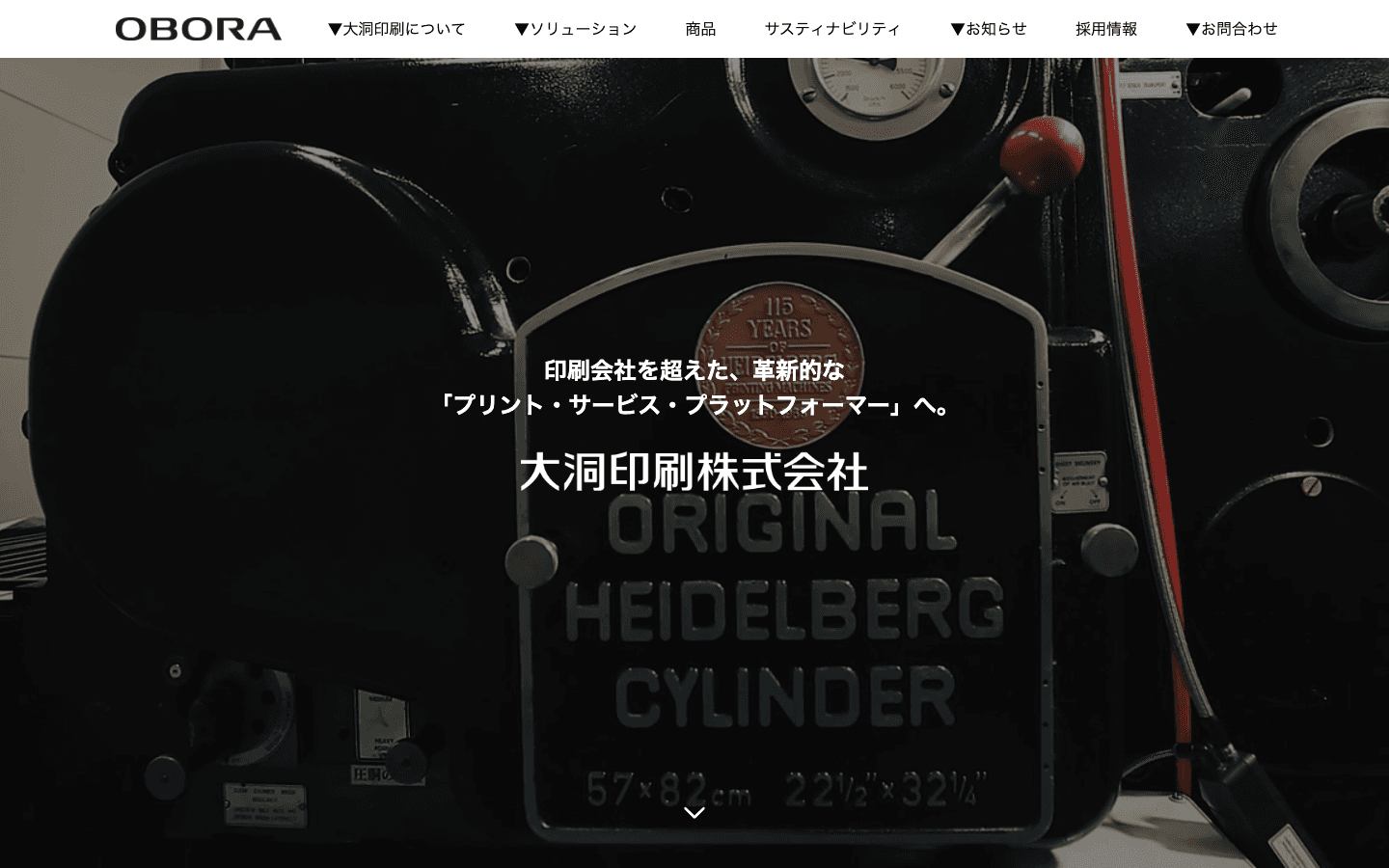The image size is (1389, 868).
Task: Visit the 採用情報 page
Action: click(1106, 29)
